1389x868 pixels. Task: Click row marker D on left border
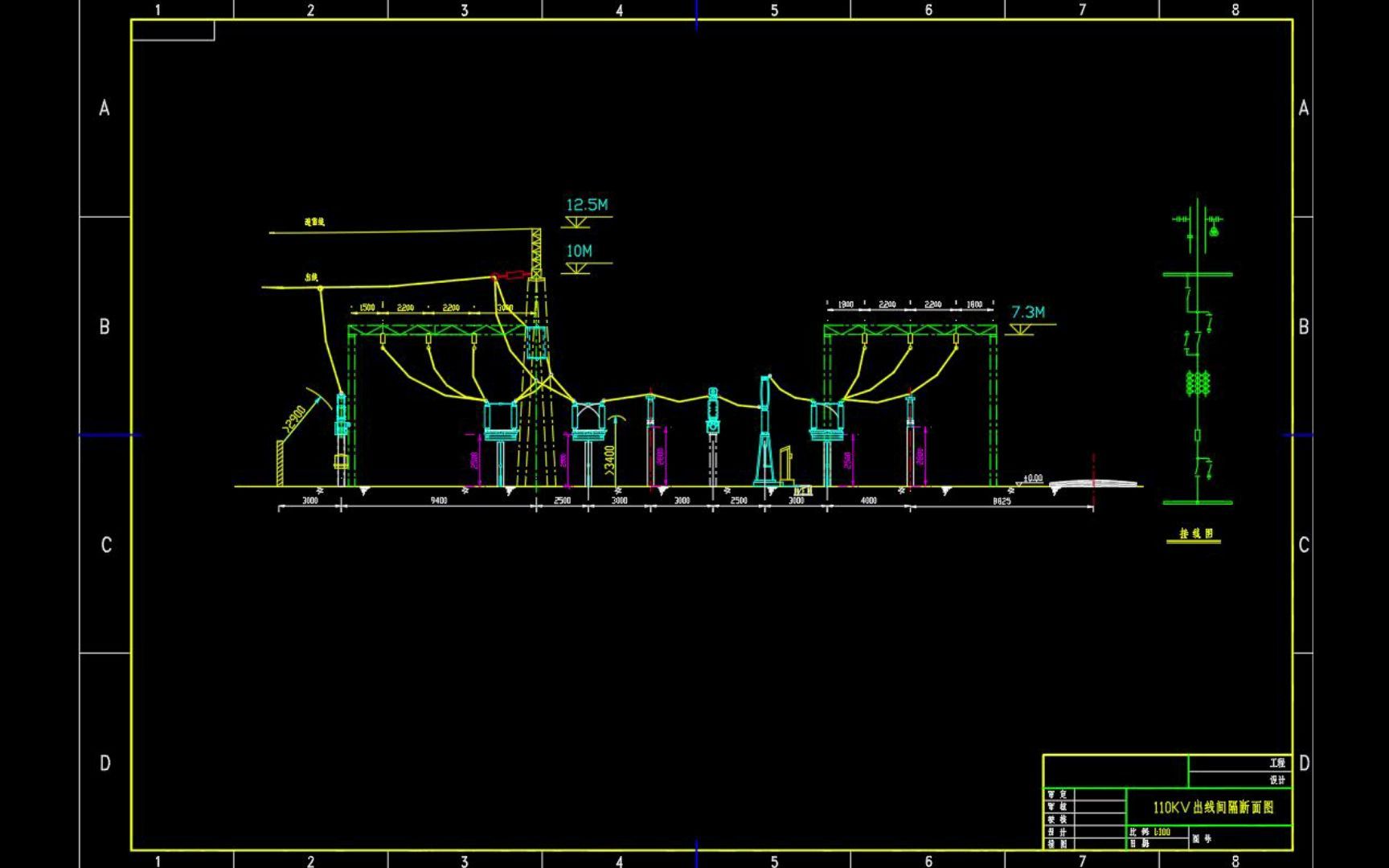point(104,763)
